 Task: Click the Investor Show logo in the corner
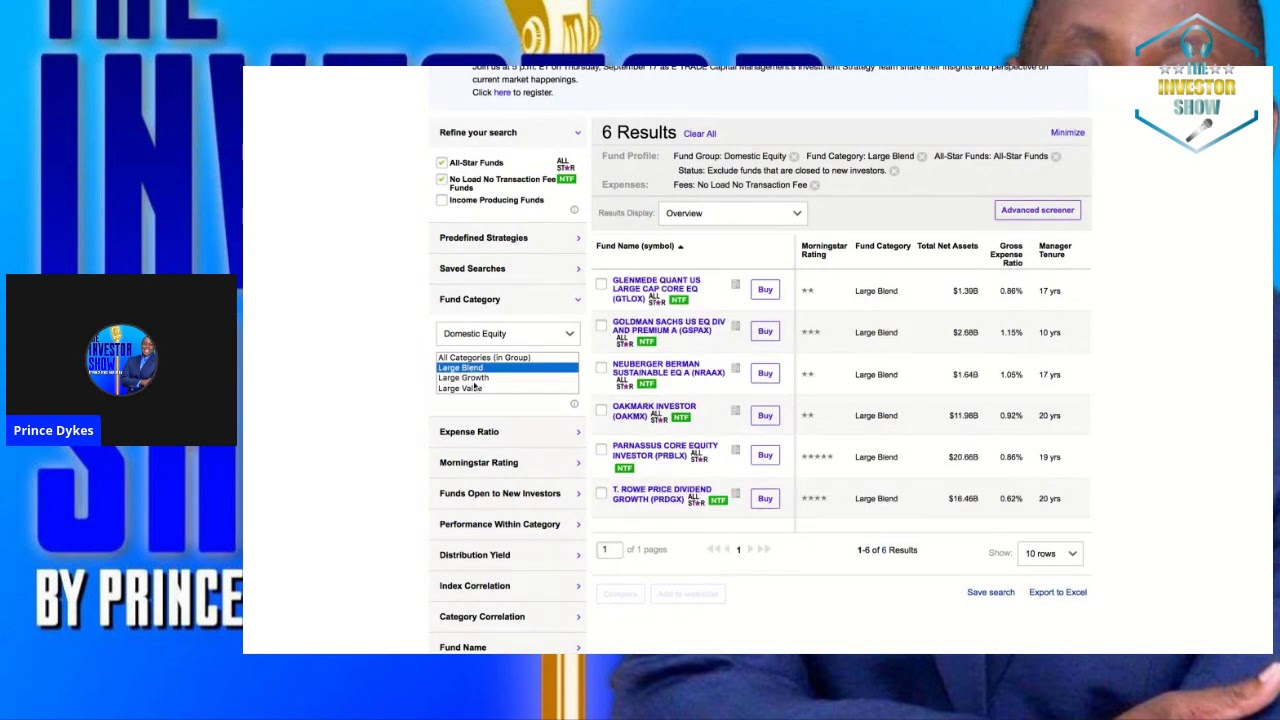[1196, 85]
